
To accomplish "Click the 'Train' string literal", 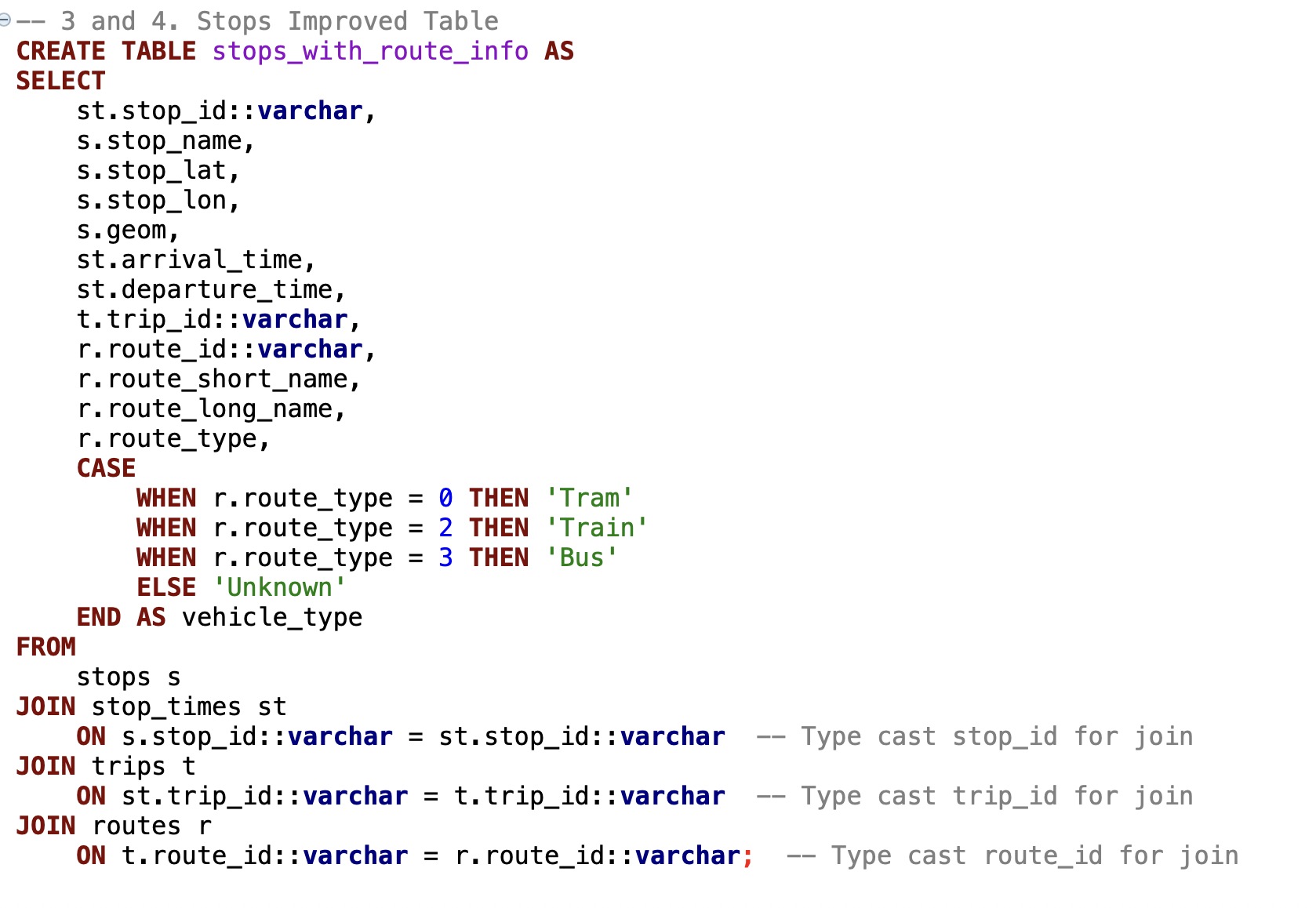I will pos(598,528).
